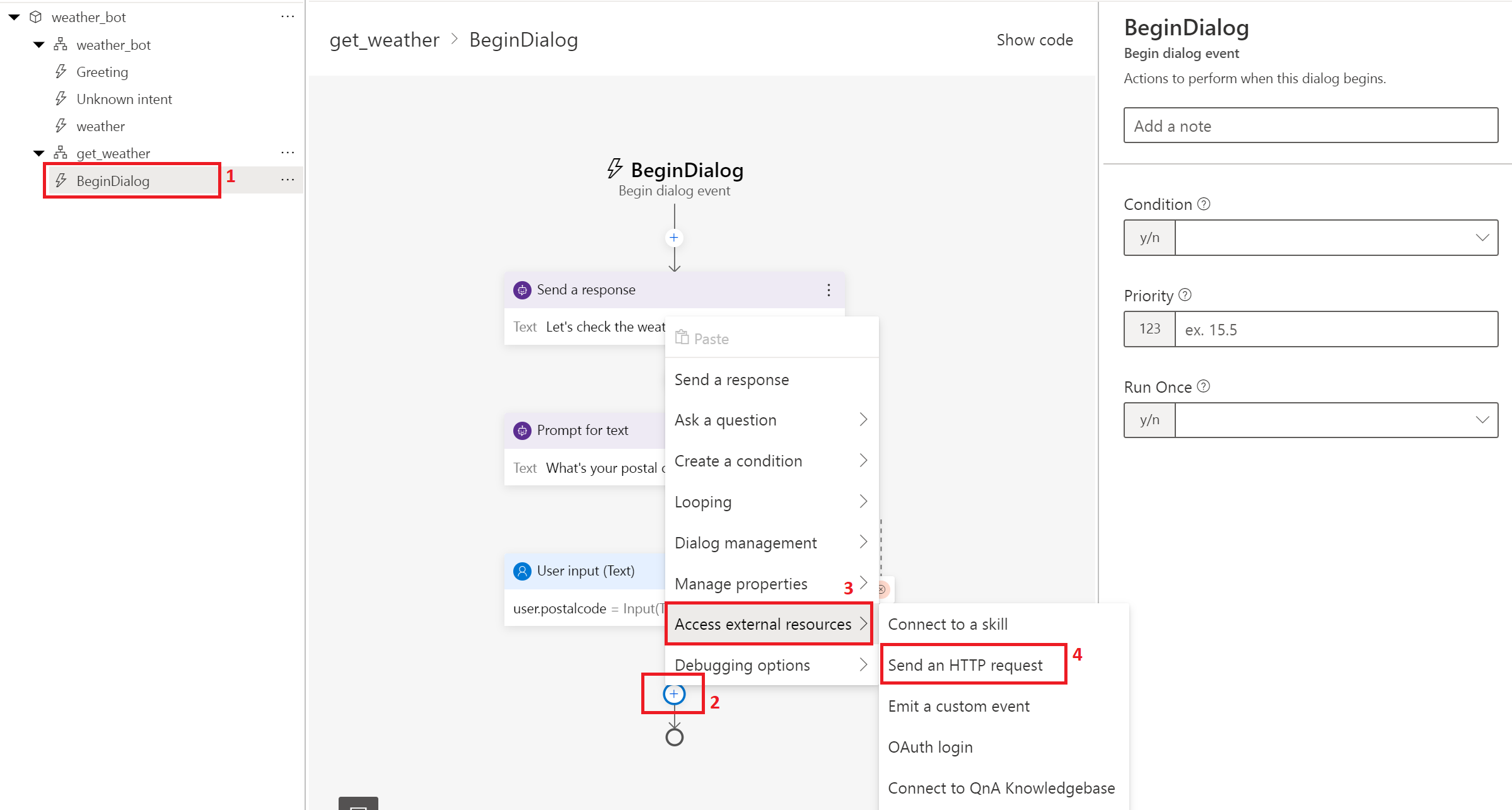Click the add action plus button
The width and height of the screenshot is (1512, 810).
tap(675, 694)
